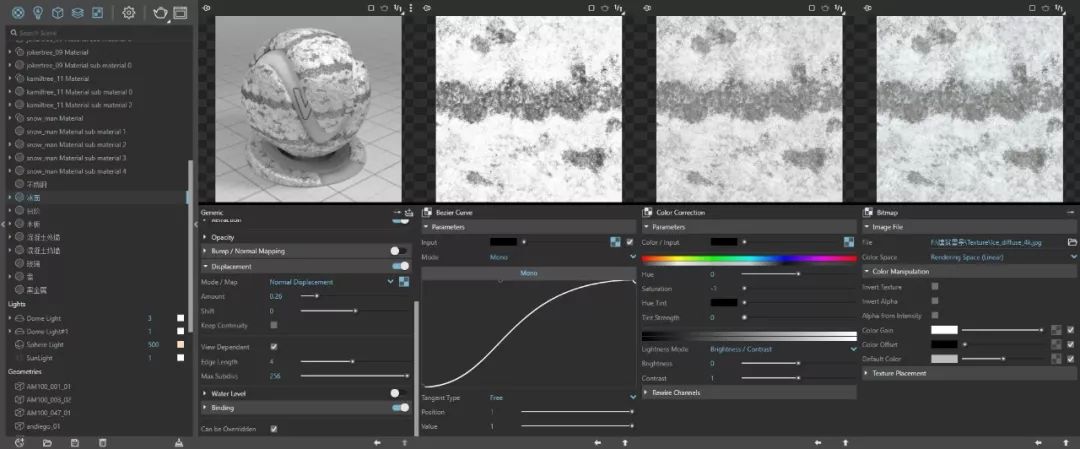Click the file browse folder icon for Bitmap

[1072, 242]
